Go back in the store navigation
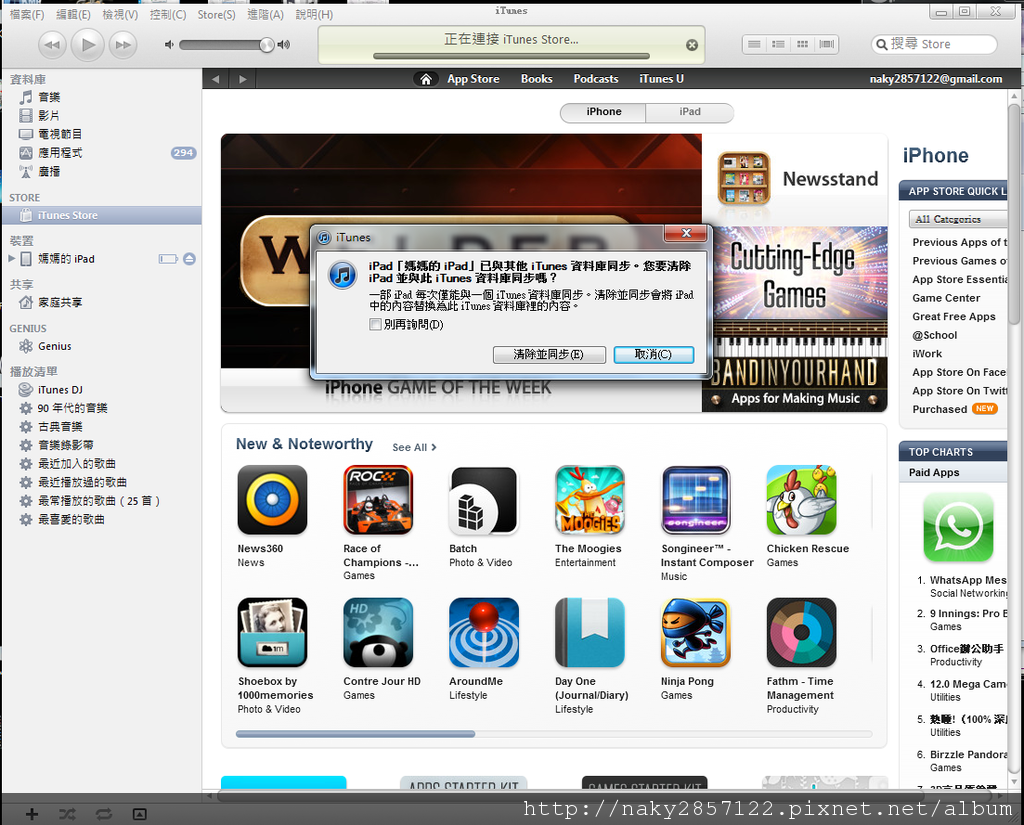The height and width of the screenshot is (825, 1024). [x=216, y=79]
